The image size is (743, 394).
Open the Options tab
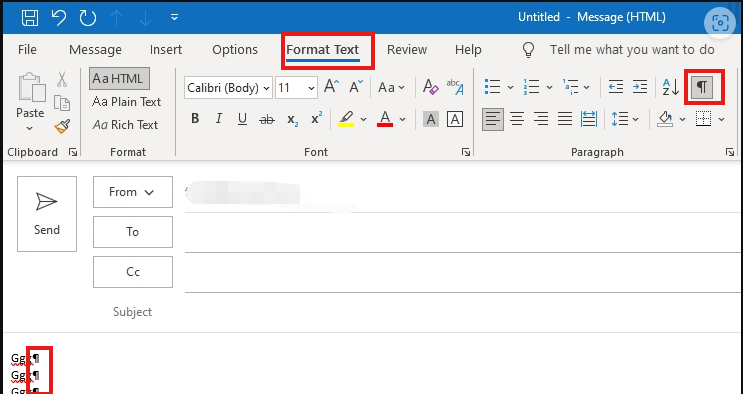(235, 49)
